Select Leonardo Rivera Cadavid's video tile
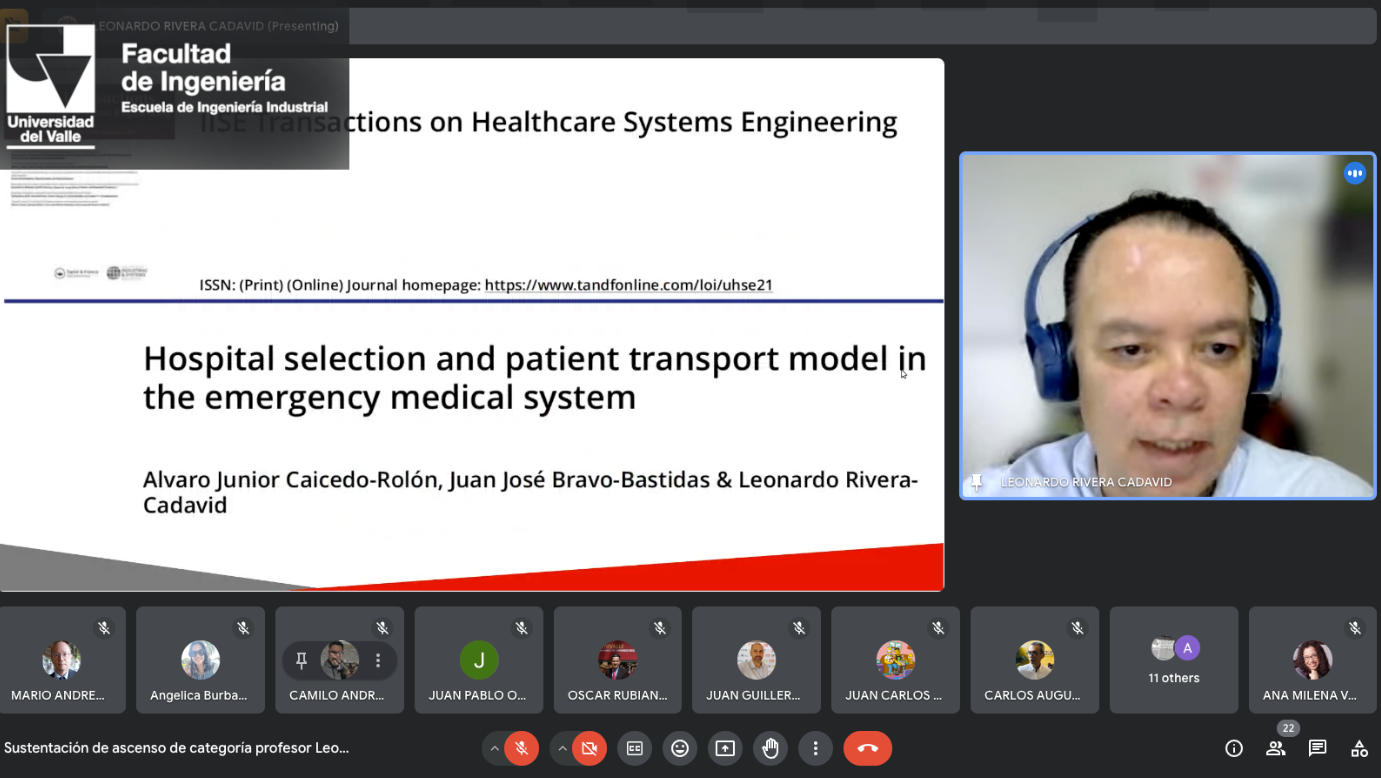 pos(1167,325)
